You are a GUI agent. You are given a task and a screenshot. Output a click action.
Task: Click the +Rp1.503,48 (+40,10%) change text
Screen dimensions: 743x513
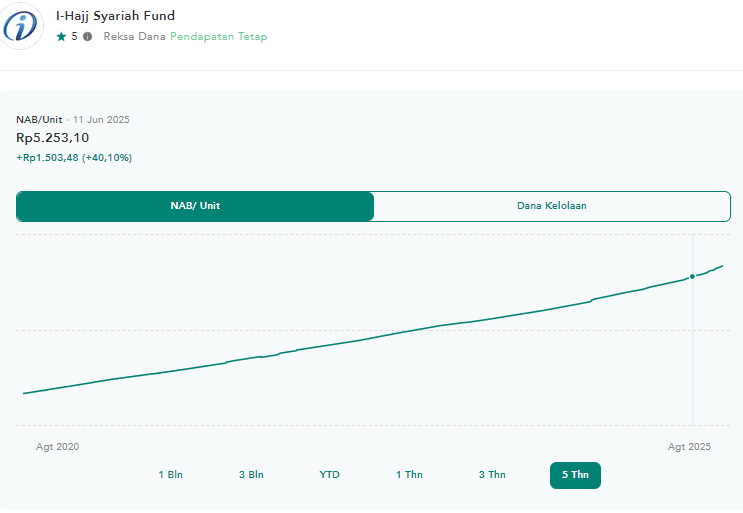click(x=74, y=158)
